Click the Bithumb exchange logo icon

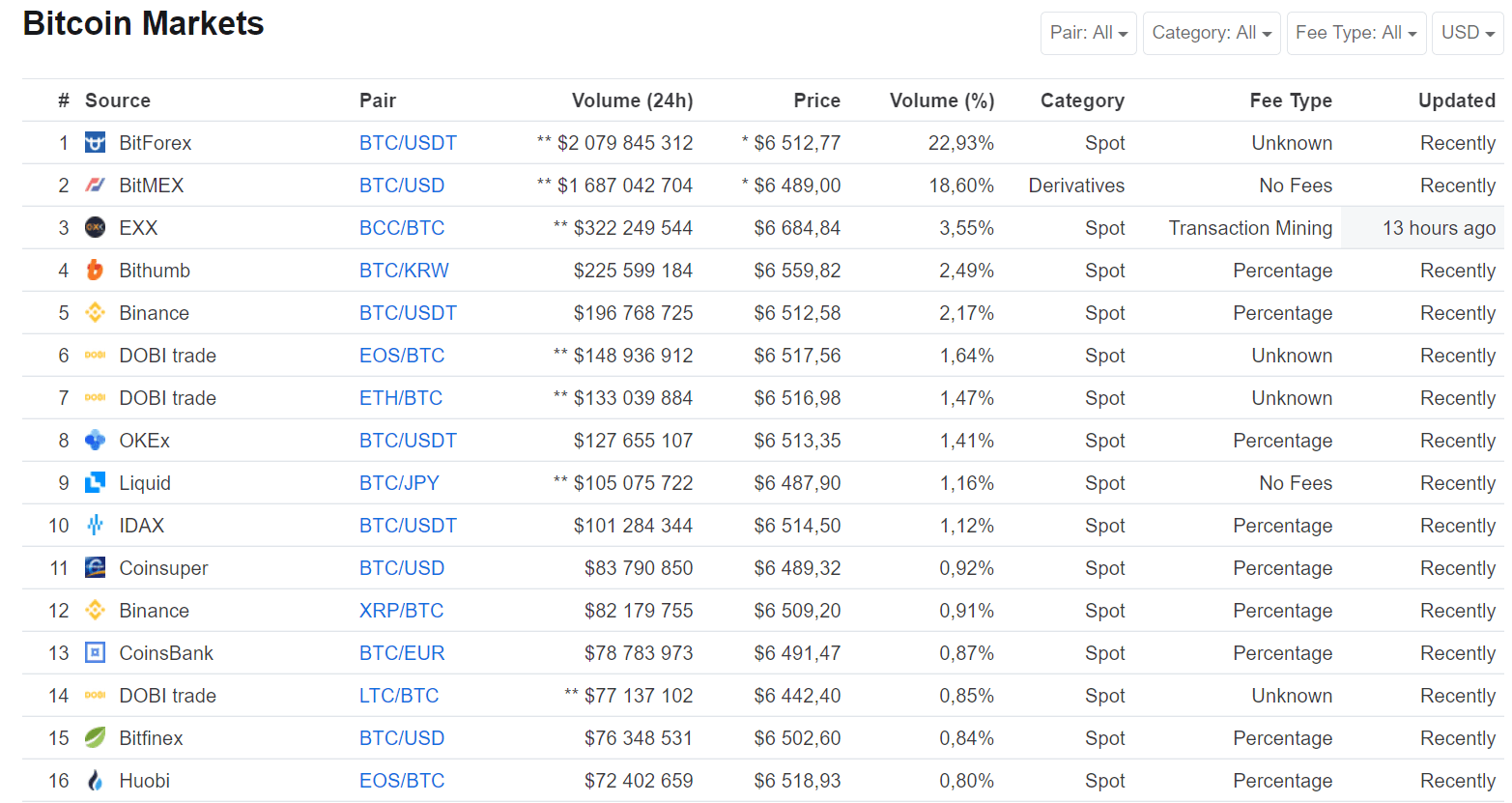click(x=95, y=271)
